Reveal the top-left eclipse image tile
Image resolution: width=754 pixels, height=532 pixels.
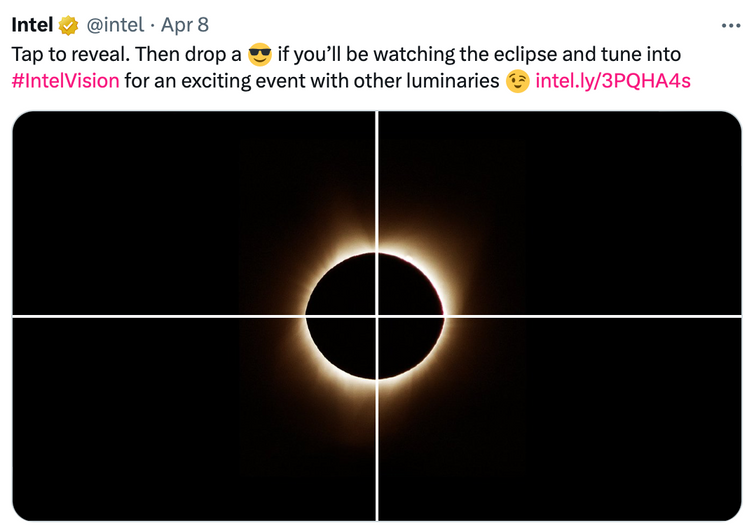[193, 212]
